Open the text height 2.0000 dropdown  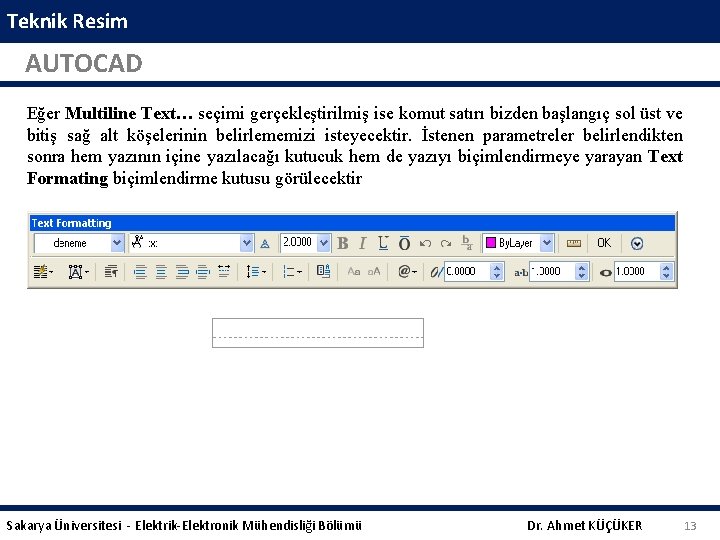click(324, 243)
